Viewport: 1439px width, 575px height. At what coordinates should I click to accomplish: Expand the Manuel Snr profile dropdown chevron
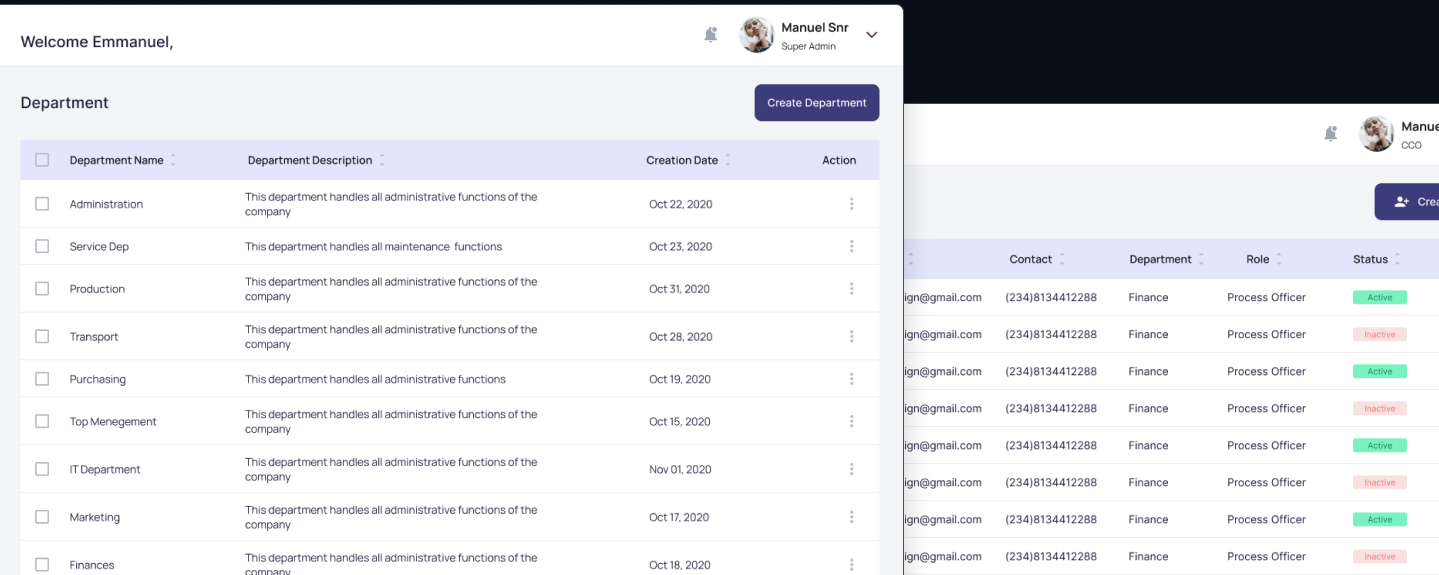point(871,35)
